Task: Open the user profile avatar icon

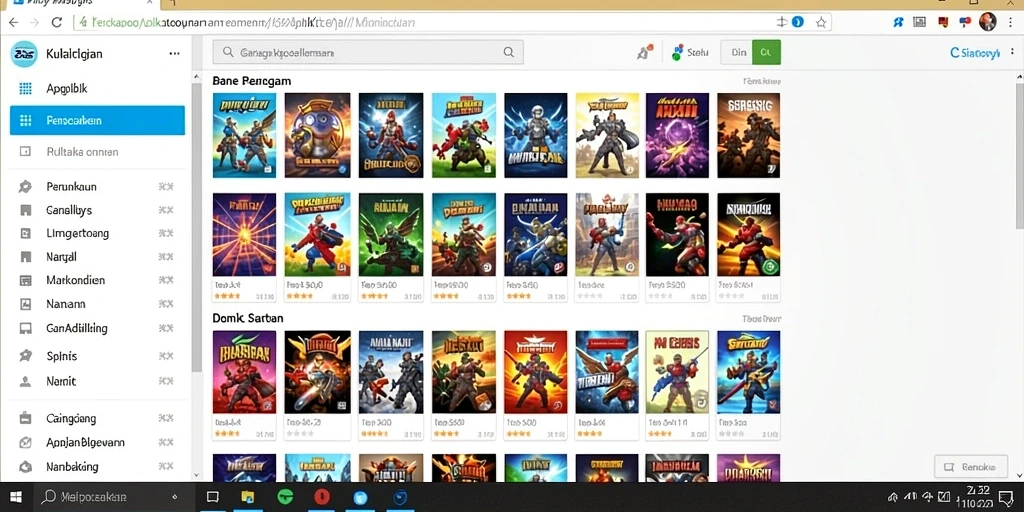Action: click(x=987, y=22)
